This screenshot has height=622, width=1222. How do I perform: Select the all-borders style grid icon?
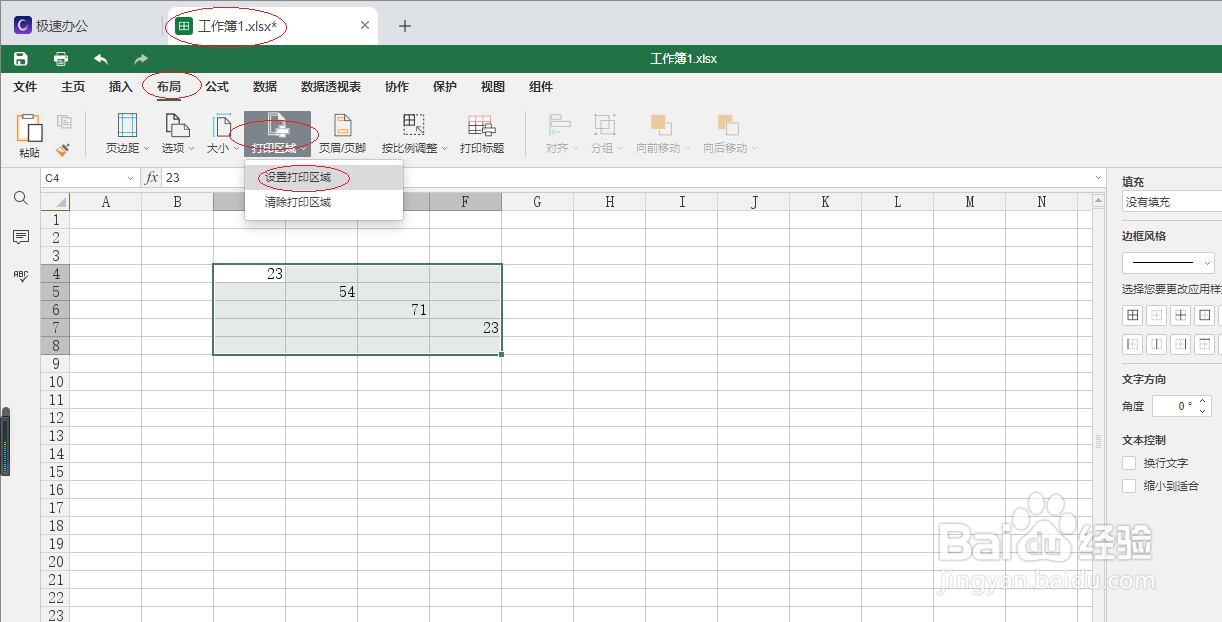(x=1132, y=314)
